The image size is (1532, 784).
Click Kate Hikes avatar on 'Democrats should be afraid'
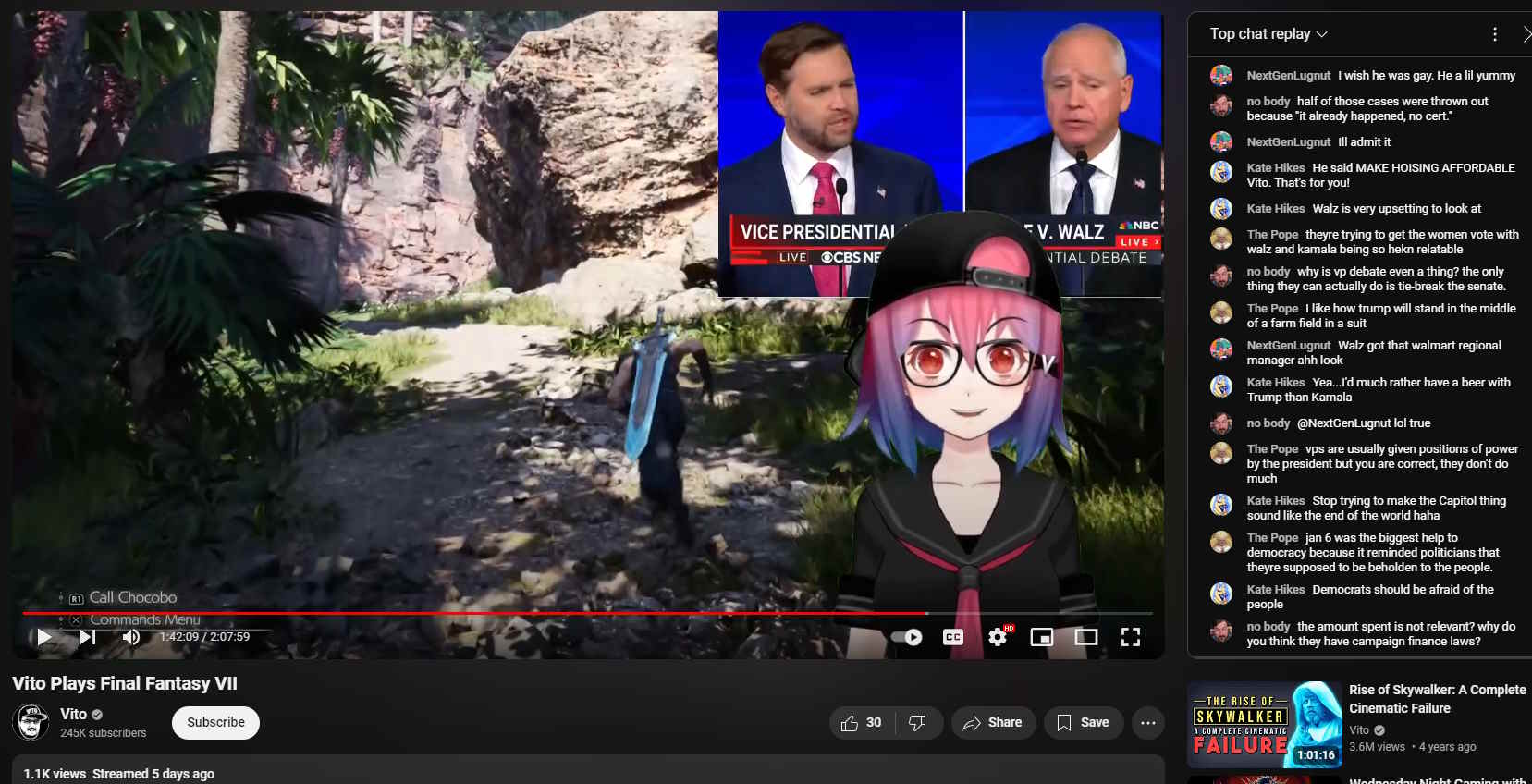pyautogui.click(x=1221, y=594)
